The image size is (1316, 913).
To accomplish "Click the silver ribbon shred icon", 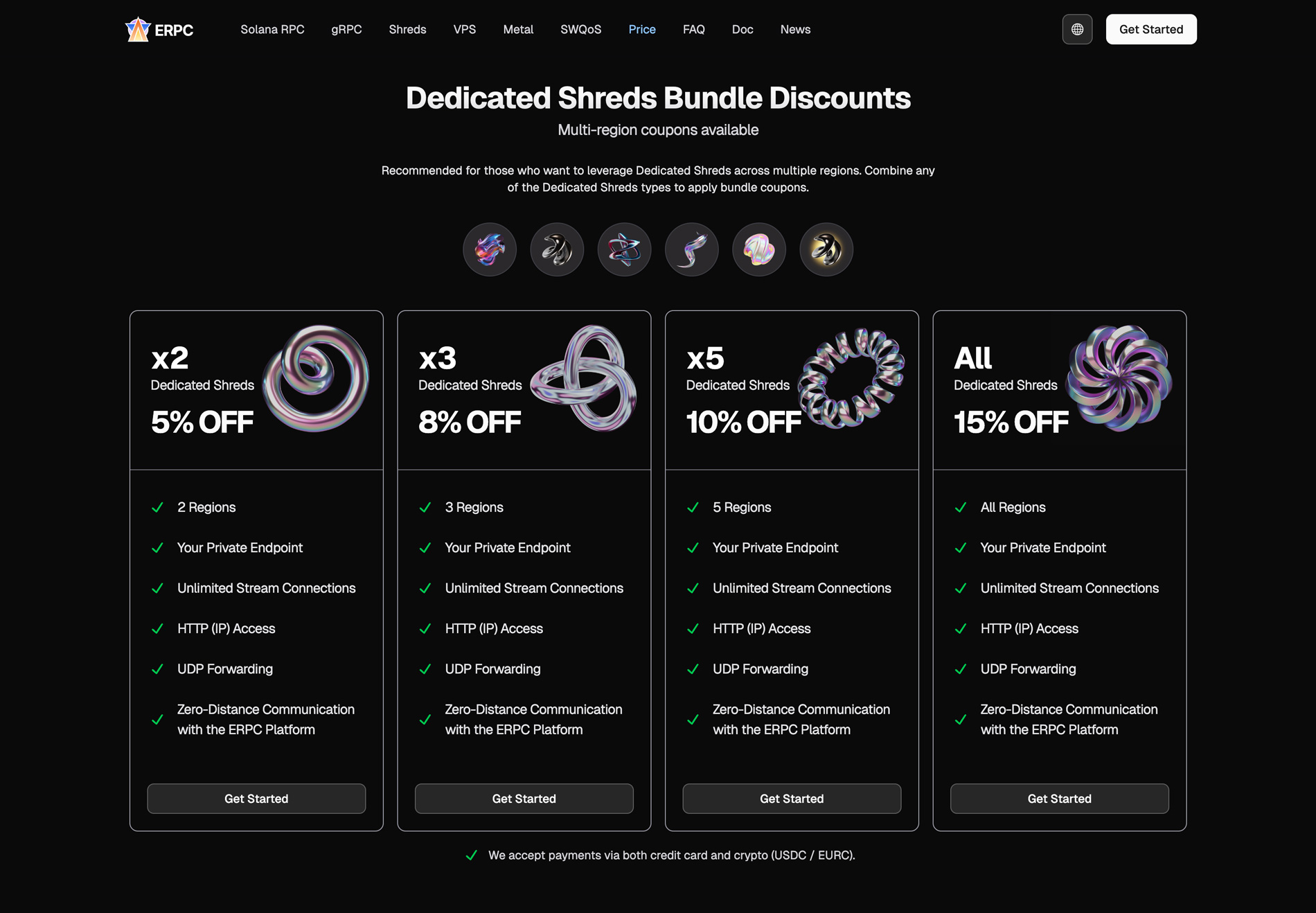I will pyautogui.click(x=691, y=249).
